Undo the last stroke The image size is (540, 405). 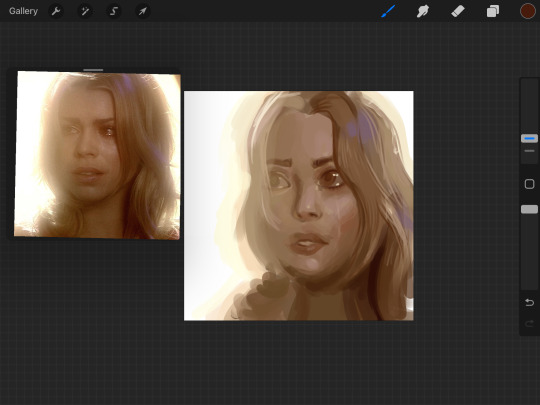[529, 302]
